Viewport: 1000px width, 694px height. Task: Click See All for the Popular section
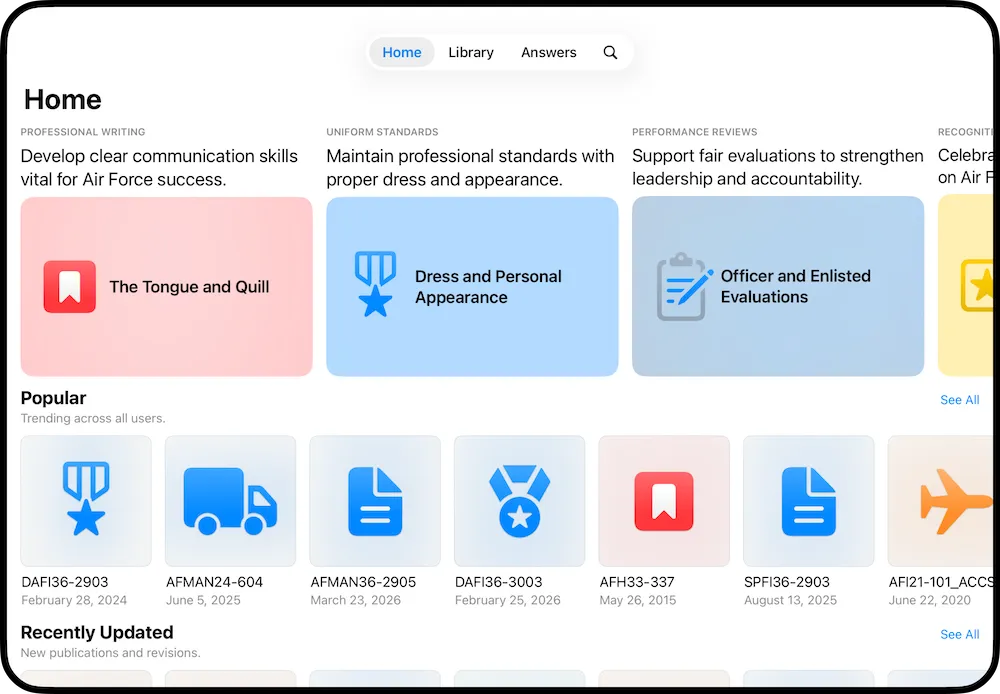coord(959,400)
